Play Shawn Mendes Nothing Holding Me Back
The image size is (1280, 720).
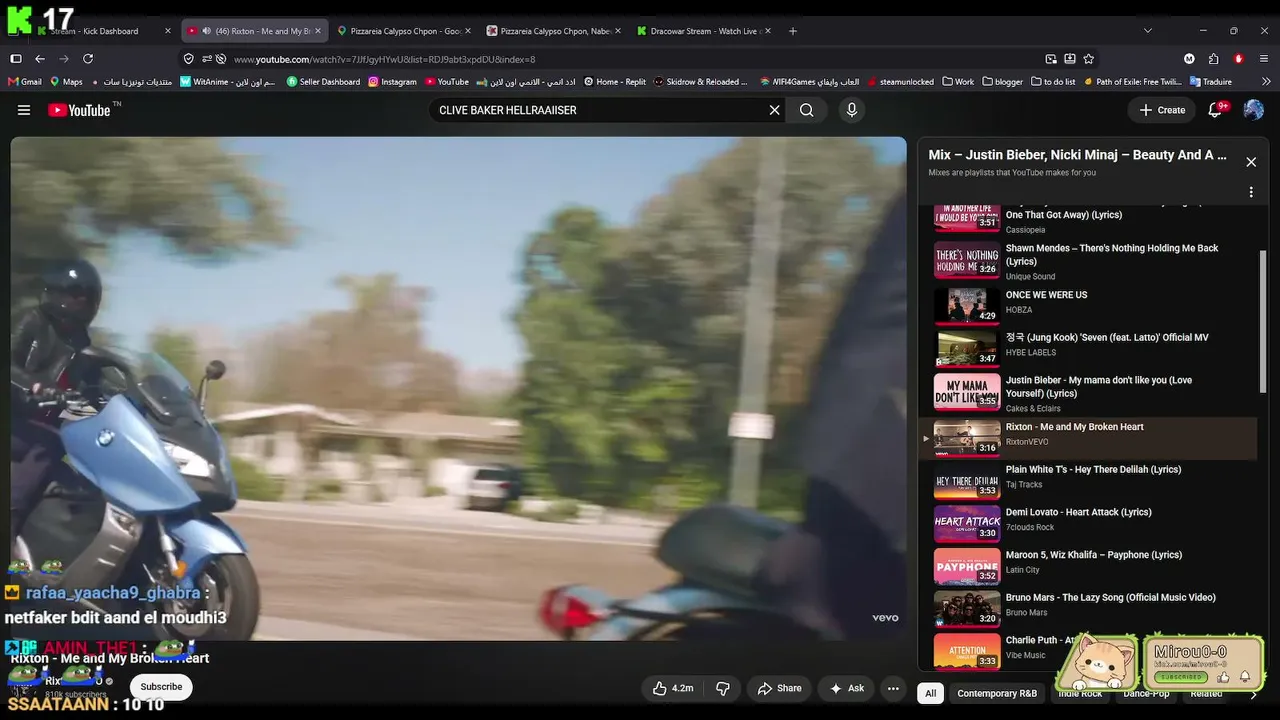coord(1088,261)
